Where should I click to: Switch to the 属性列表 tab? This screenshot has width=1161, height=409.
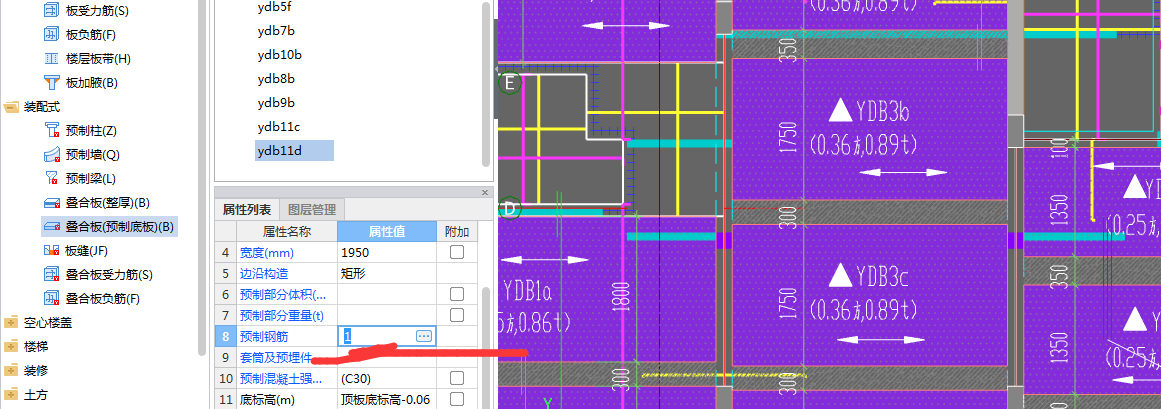[x=247, y=210]
